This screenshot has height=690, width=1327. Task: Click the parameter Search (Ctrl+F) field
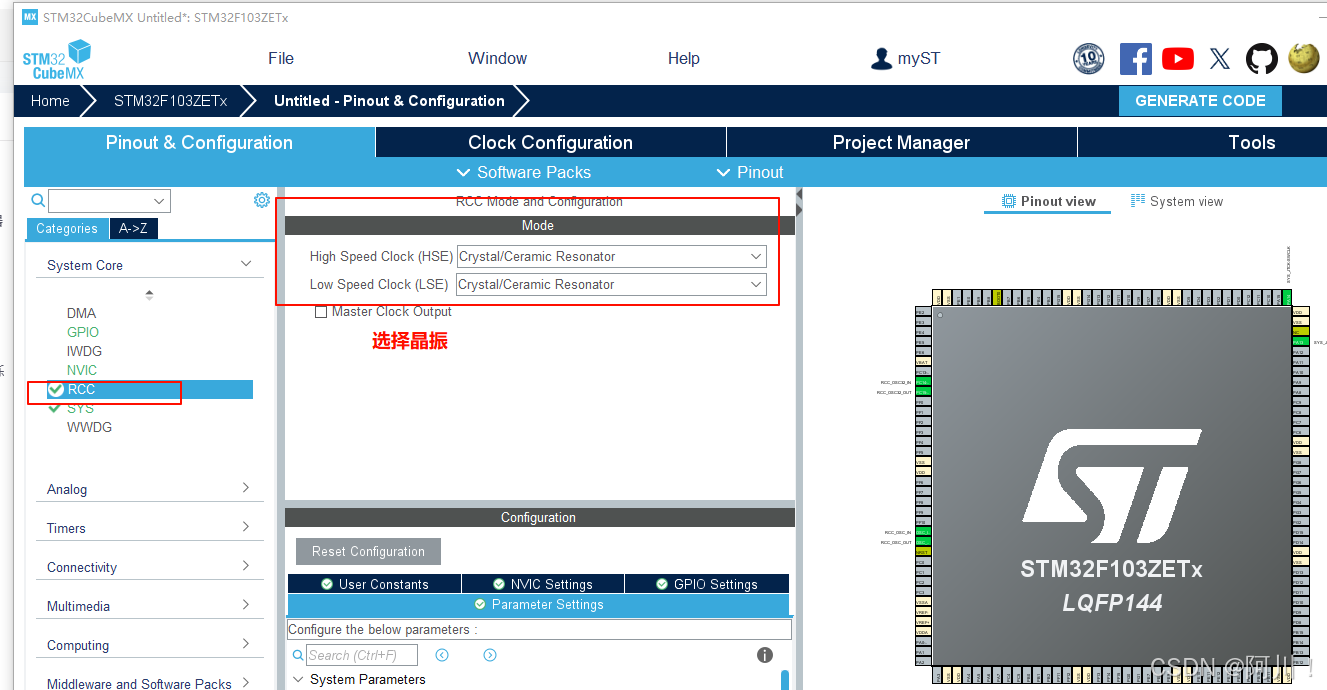click(362, 655)
